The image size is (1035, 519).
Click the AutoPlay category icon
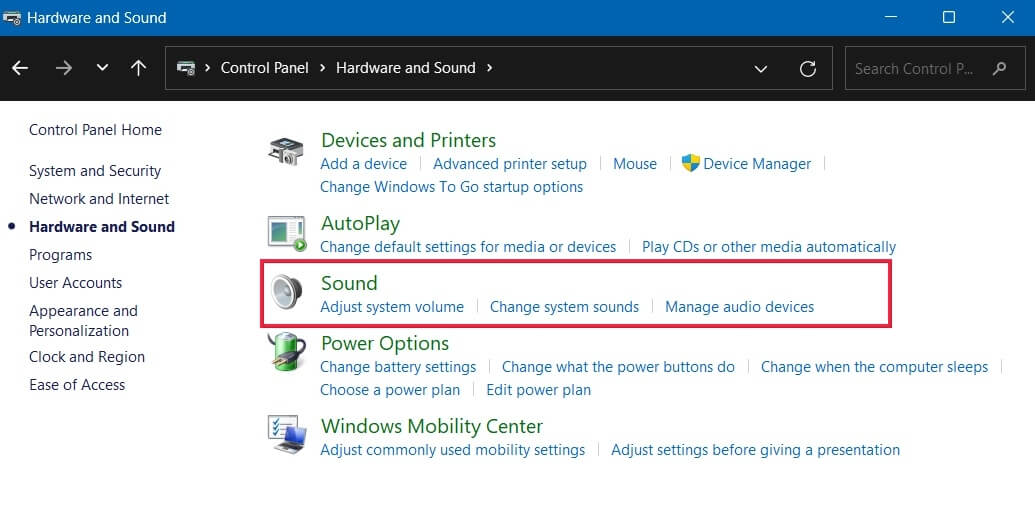click(x=287, y=234)
